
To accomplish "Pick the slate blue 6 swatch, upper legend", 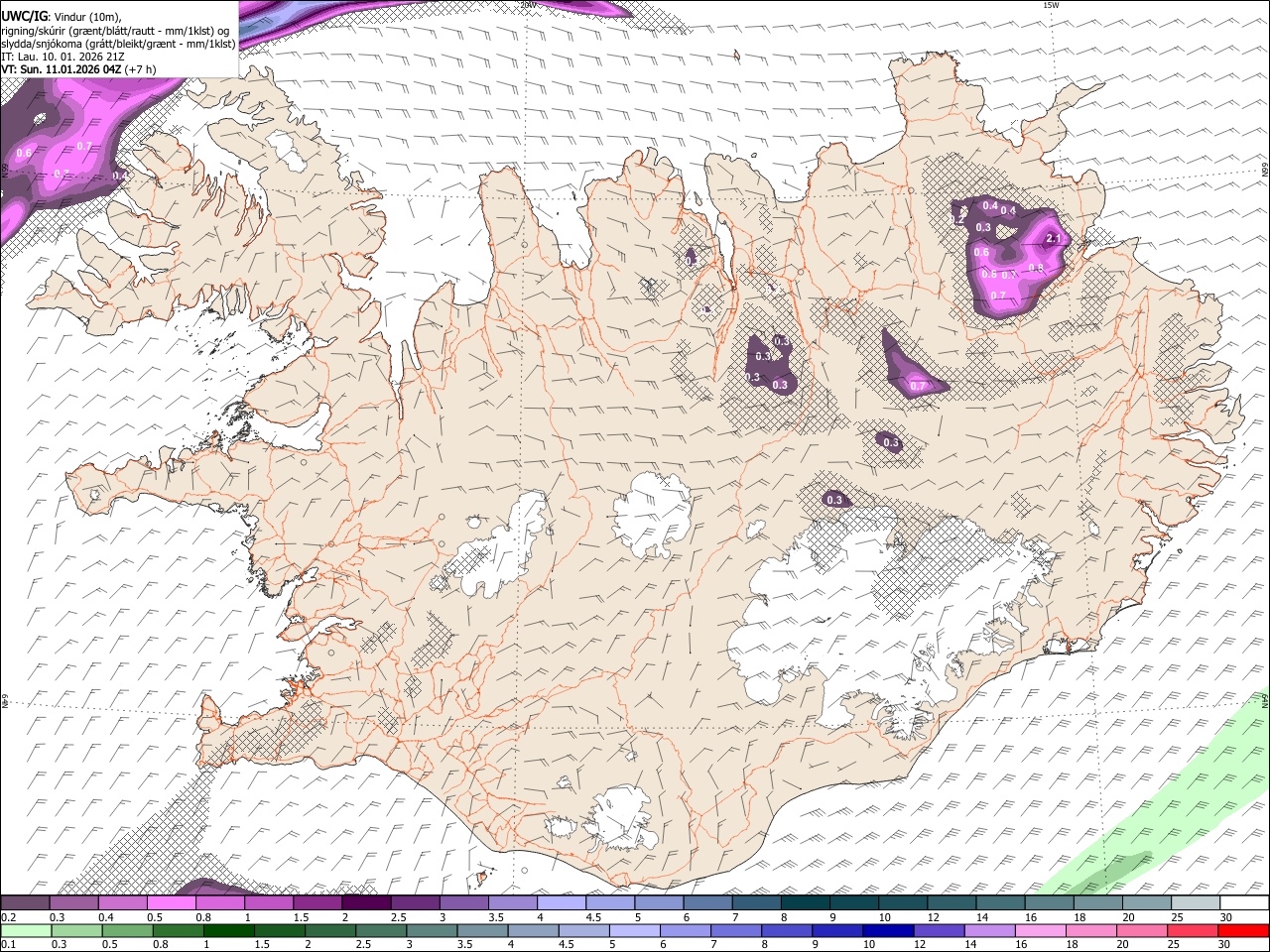I will (708, 903).
